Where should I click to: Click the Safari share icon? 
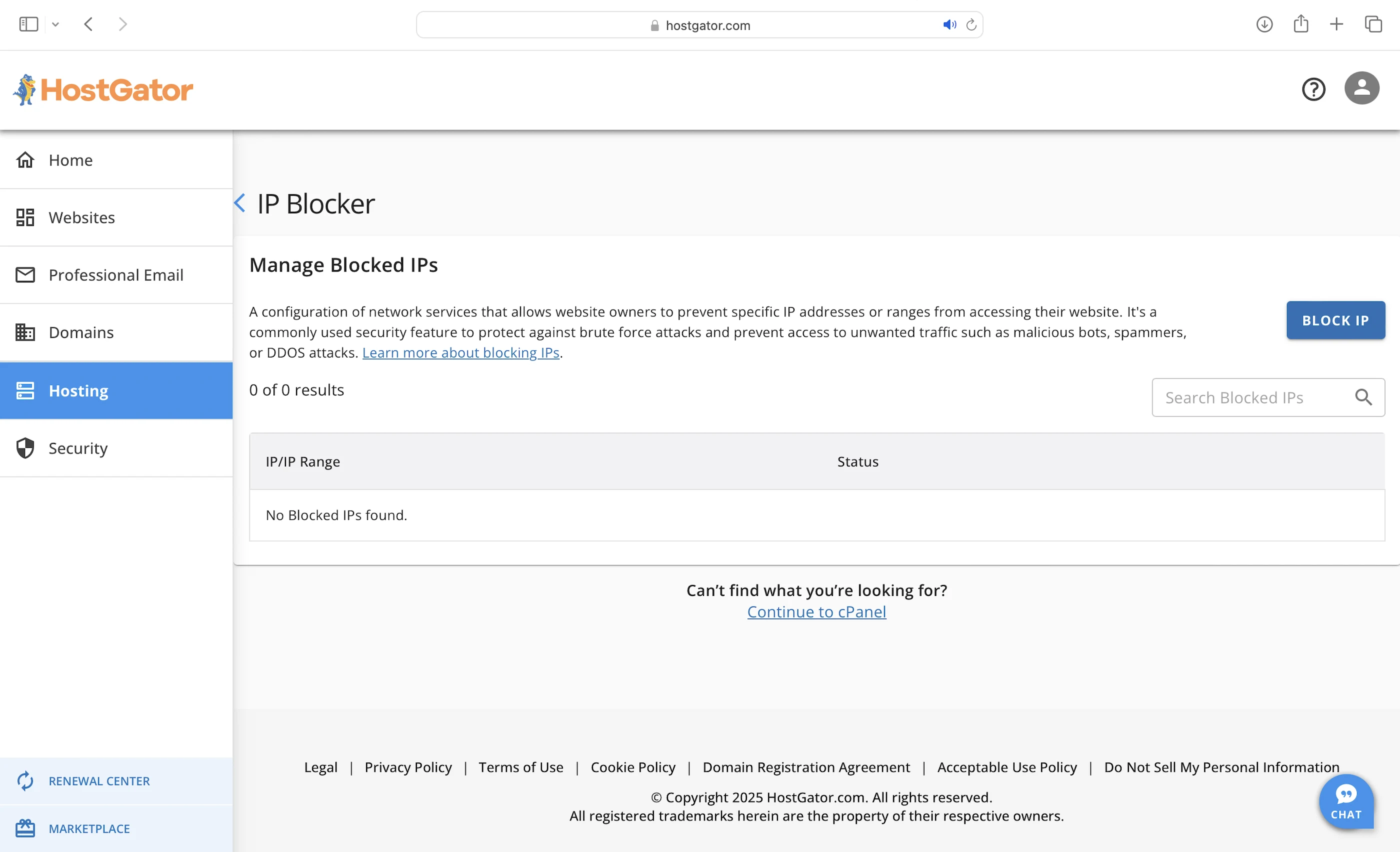[x=1300, y=24]
